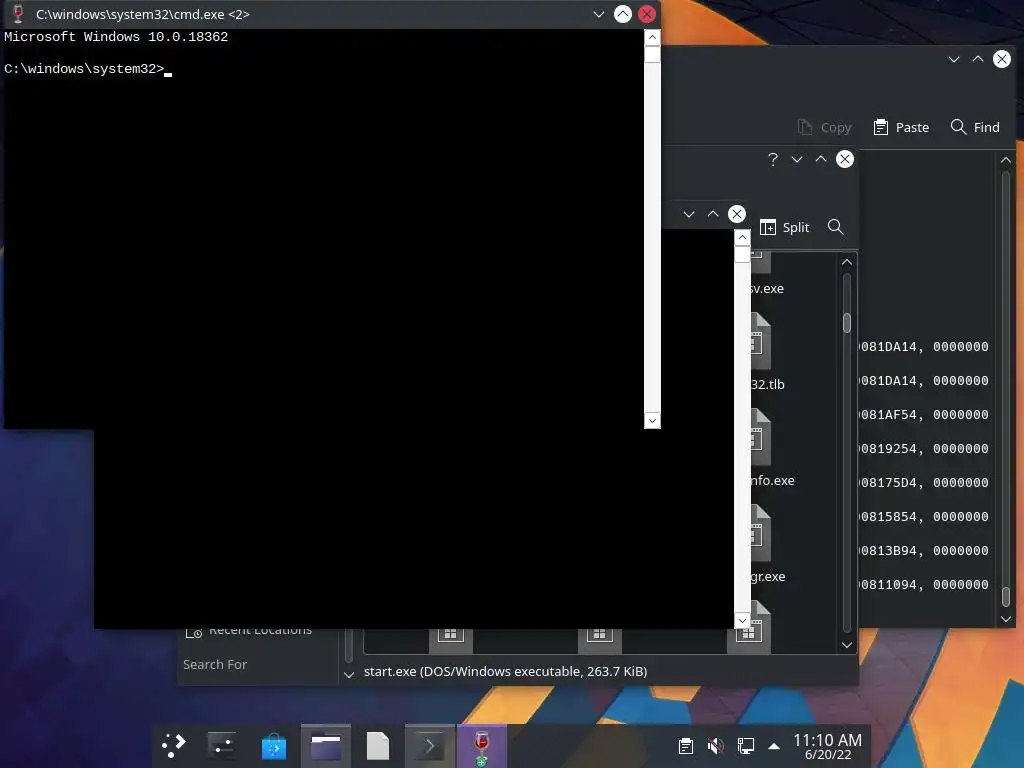Click editor line containing 08175D4
The height and width of the screenshot is (768, 1024).
(x=924, y=483)
